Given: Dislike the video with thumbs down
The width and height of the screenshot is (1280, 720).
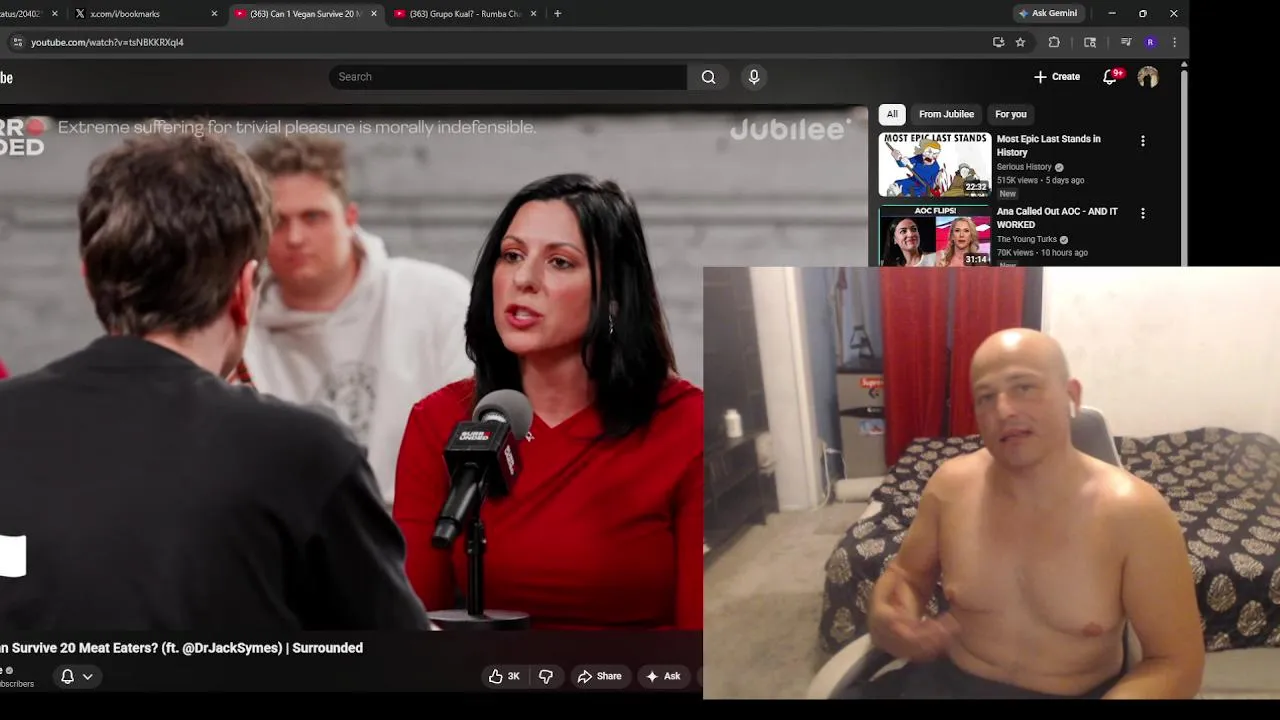Looking at the screenshot, I should (546, 676).
